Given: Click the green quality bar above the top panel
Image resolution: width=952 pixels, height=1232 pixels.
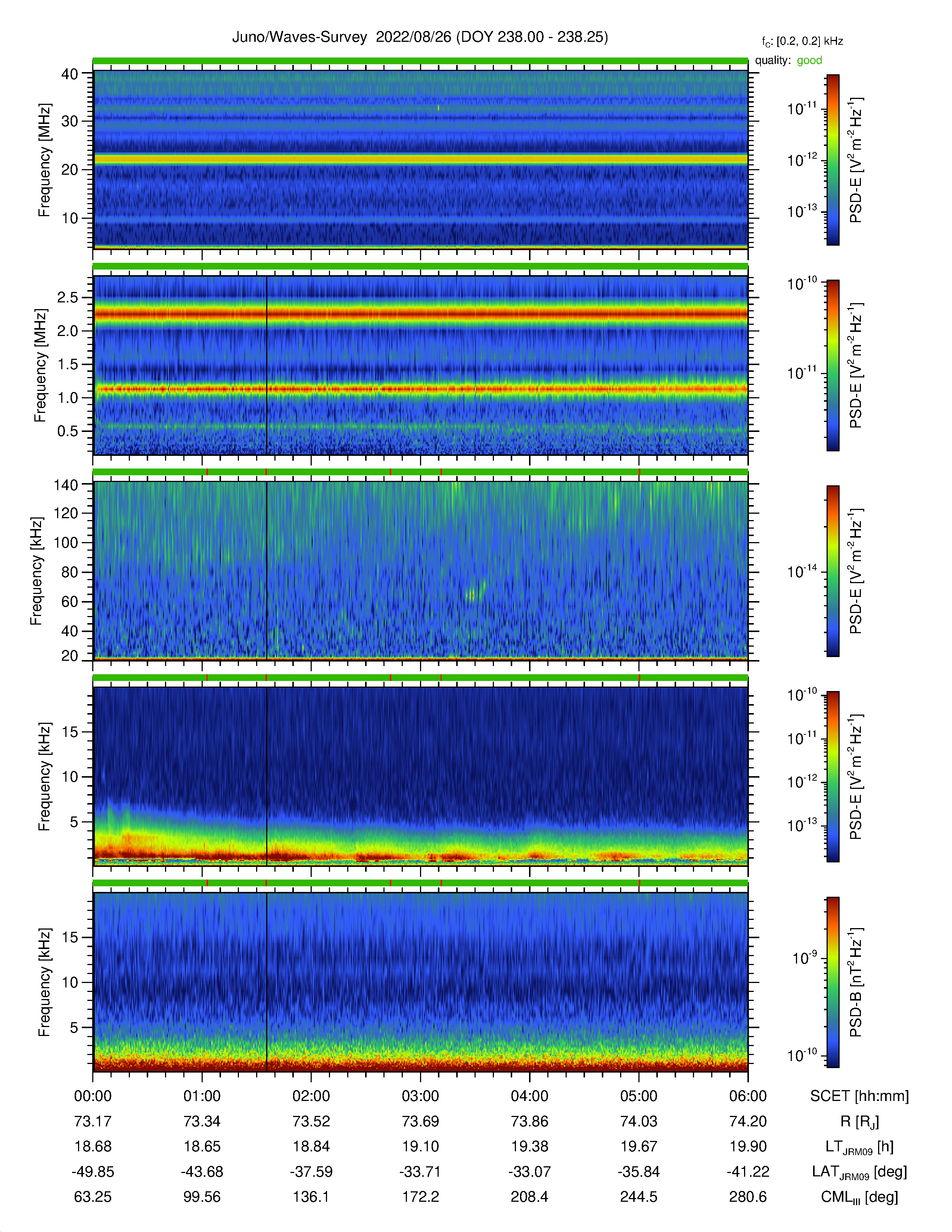Looking at the screenshot, I should pos(420,61).
